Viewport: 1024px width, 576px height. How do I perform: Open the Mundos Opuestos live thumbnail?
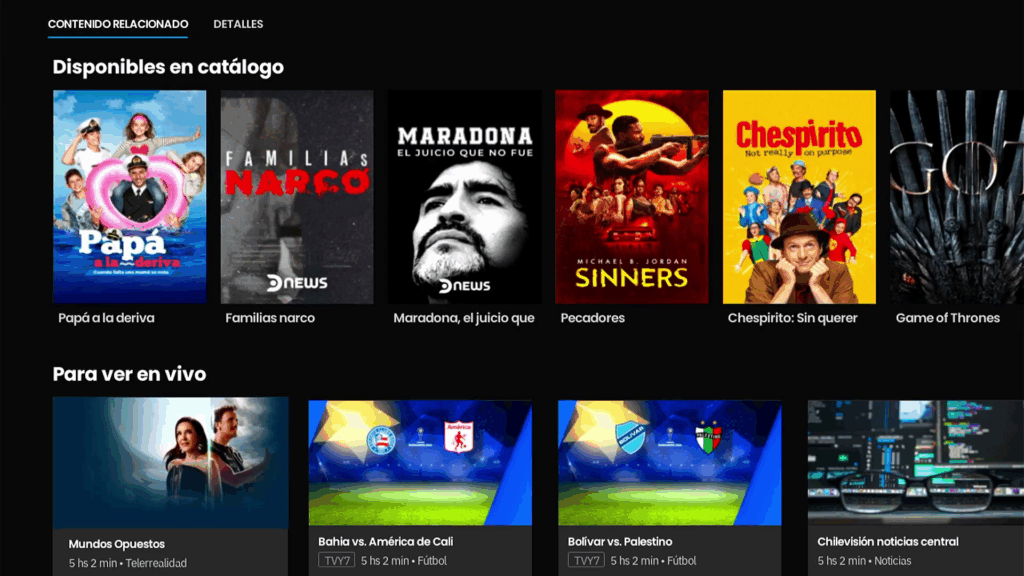[170, 462]
